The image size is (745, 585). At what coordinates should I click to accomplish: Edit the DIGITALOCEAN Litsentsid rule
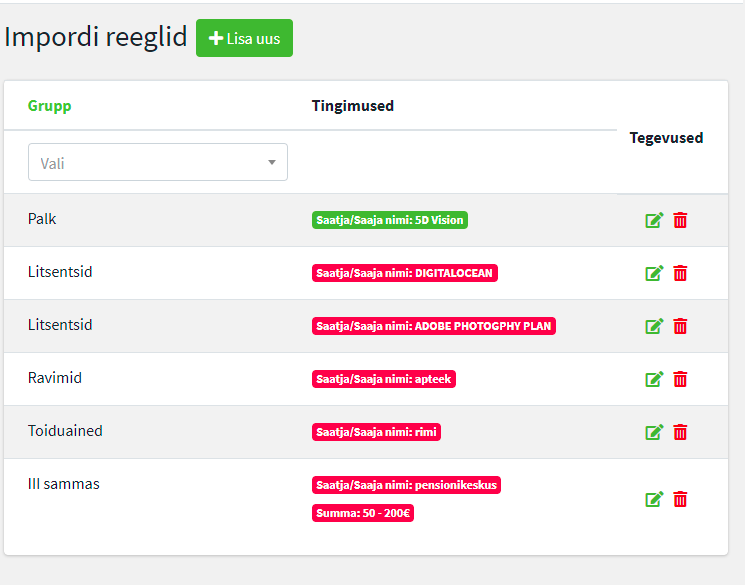(654, 273)
